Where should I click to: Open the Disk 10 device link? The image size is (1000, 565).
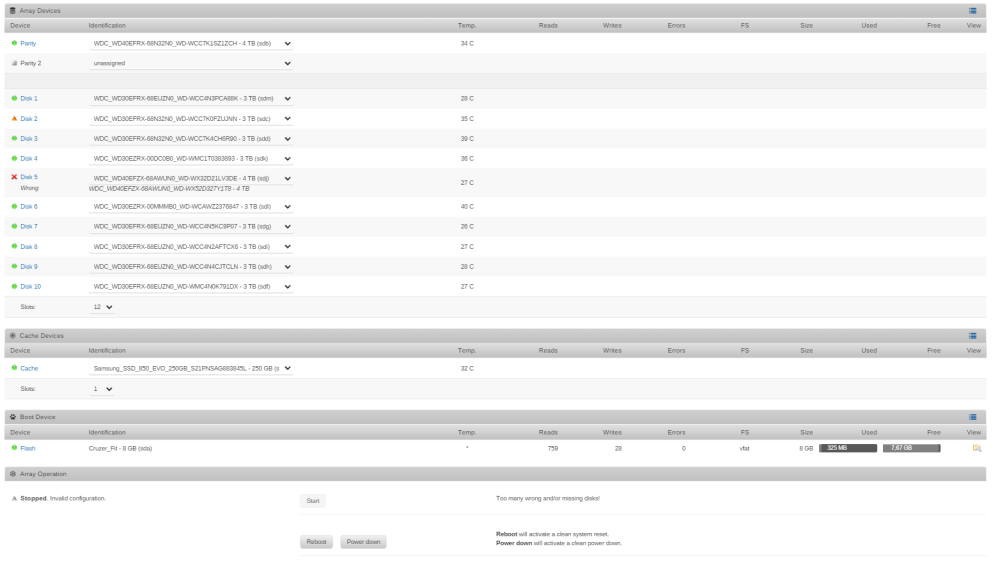point(31,286)
